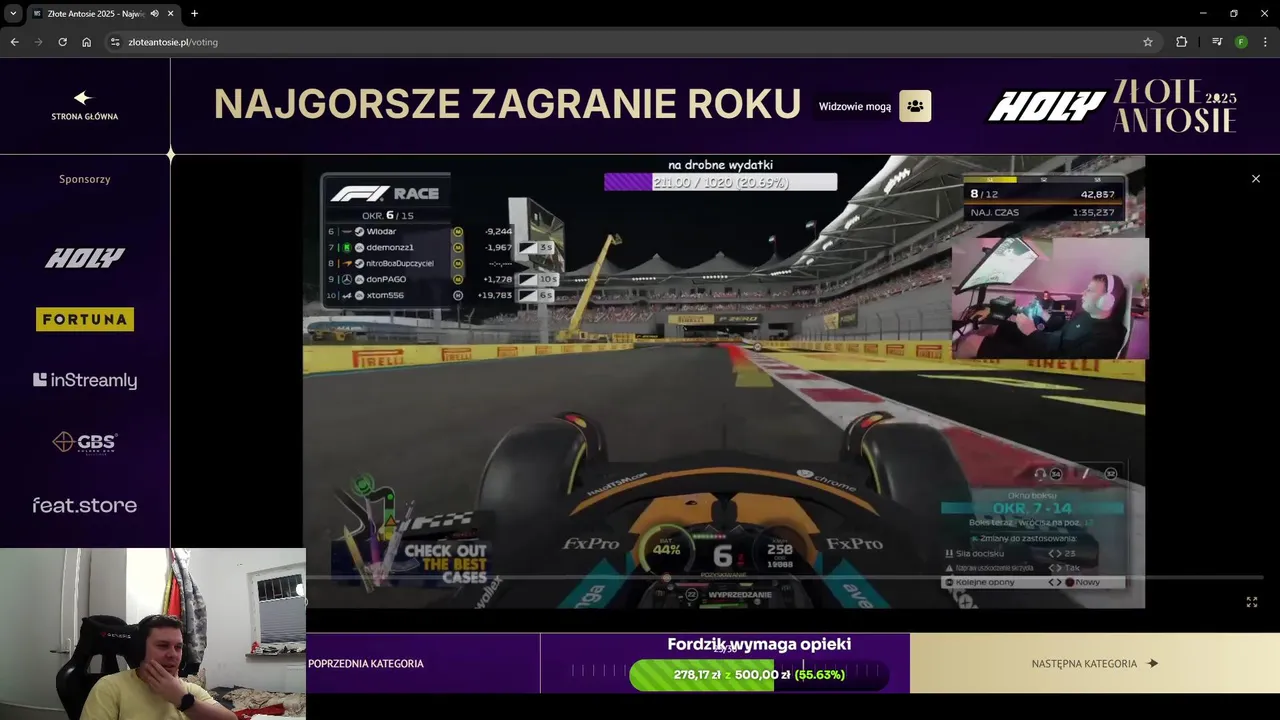The width and height of the screenshot is (1280, 720).
Task: Click the Sponsorzy heading
Action: 84,179
